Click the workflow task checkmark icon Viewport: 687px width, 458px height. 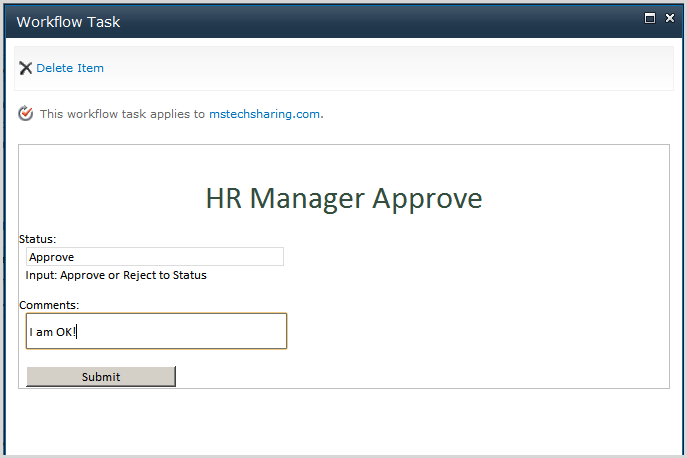[x=25, y=114]
